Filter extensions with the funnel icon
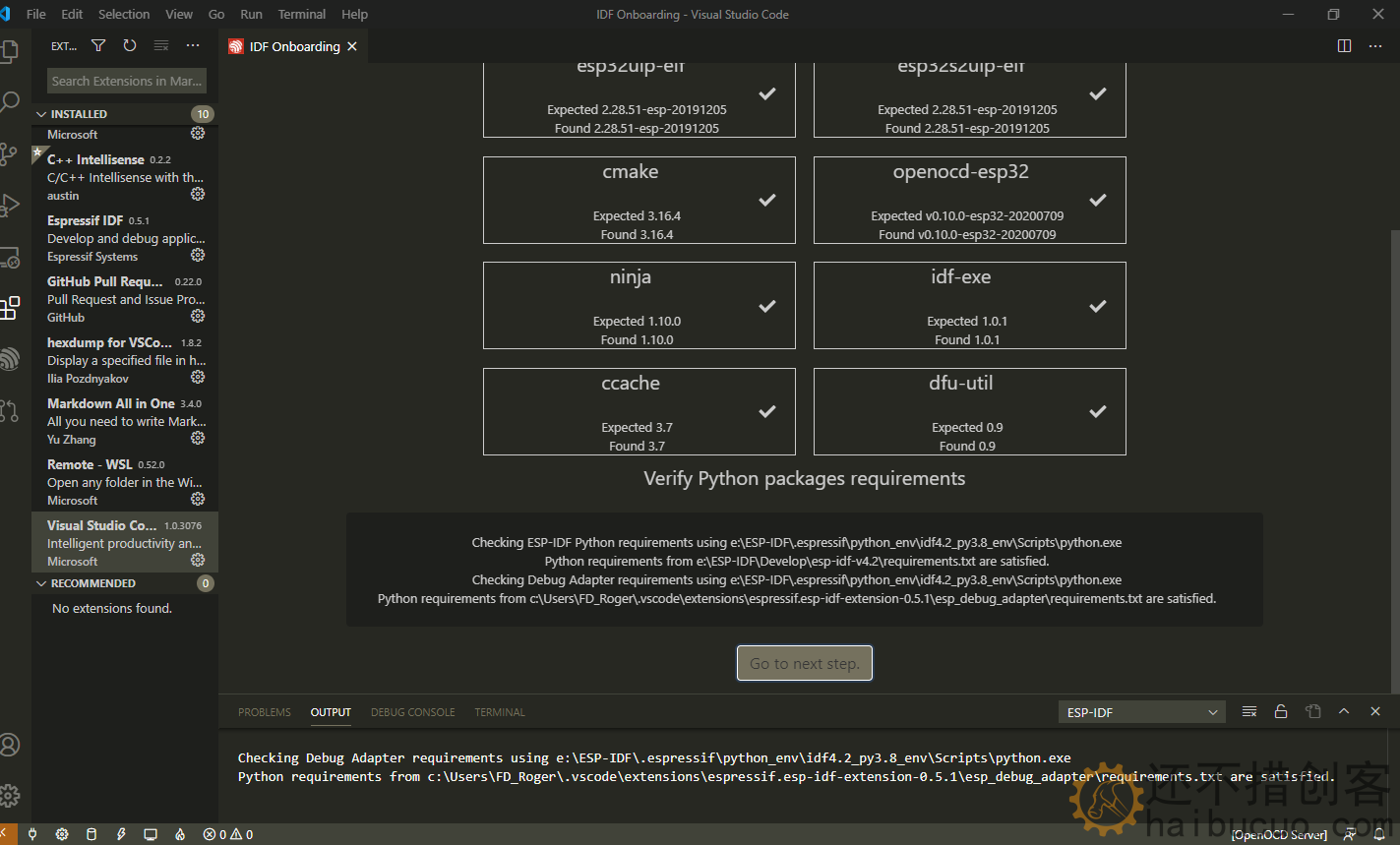 [x=98, y=45]
